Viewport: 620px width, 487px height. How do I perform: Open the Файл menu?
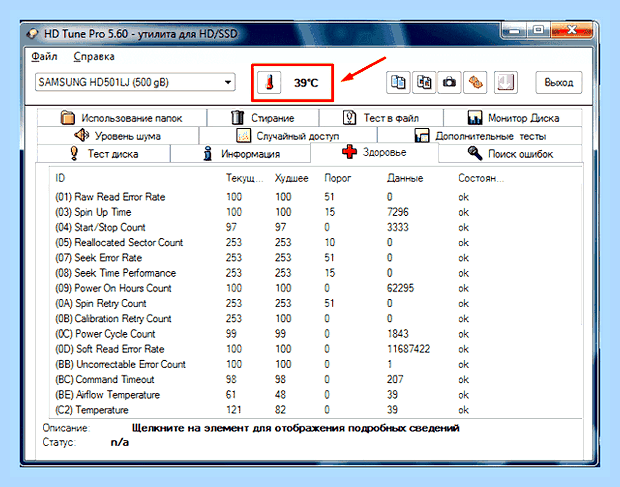pyautogui.click(x=44, y=57)
